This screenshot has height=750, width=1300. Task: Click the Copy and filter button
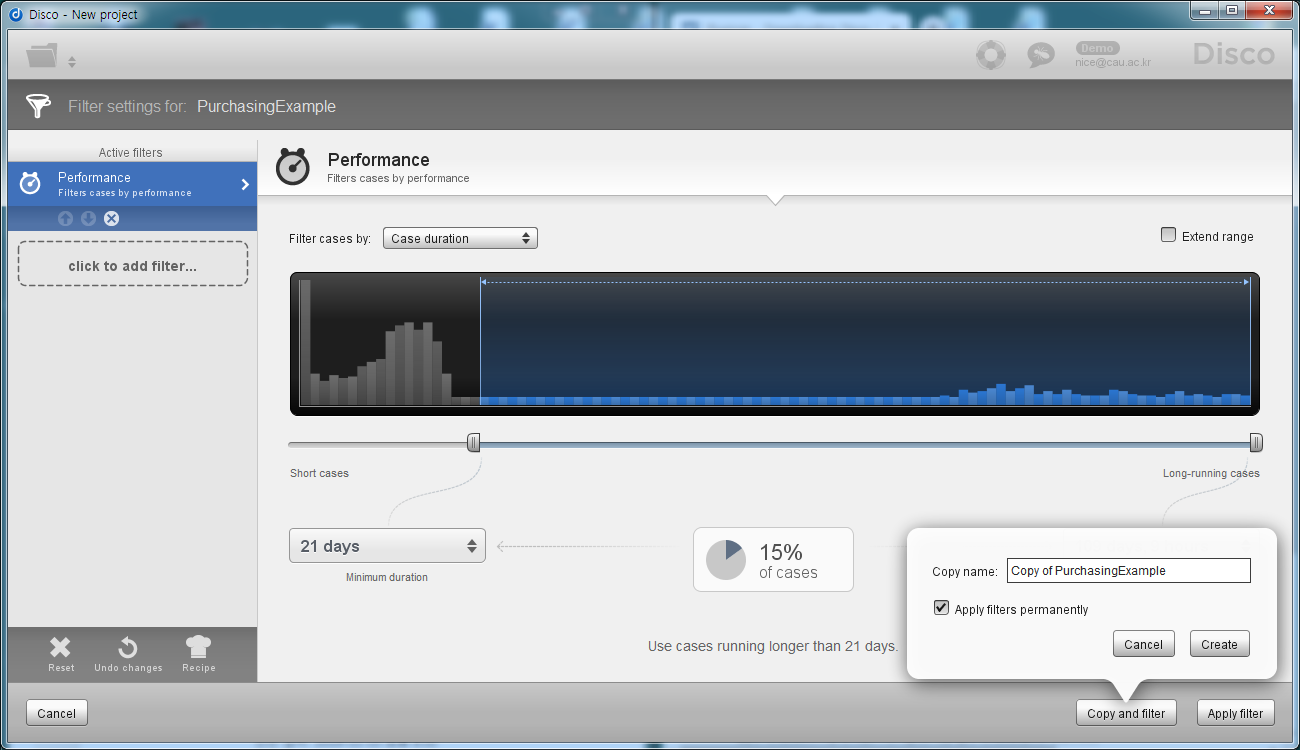point(1126,713)
